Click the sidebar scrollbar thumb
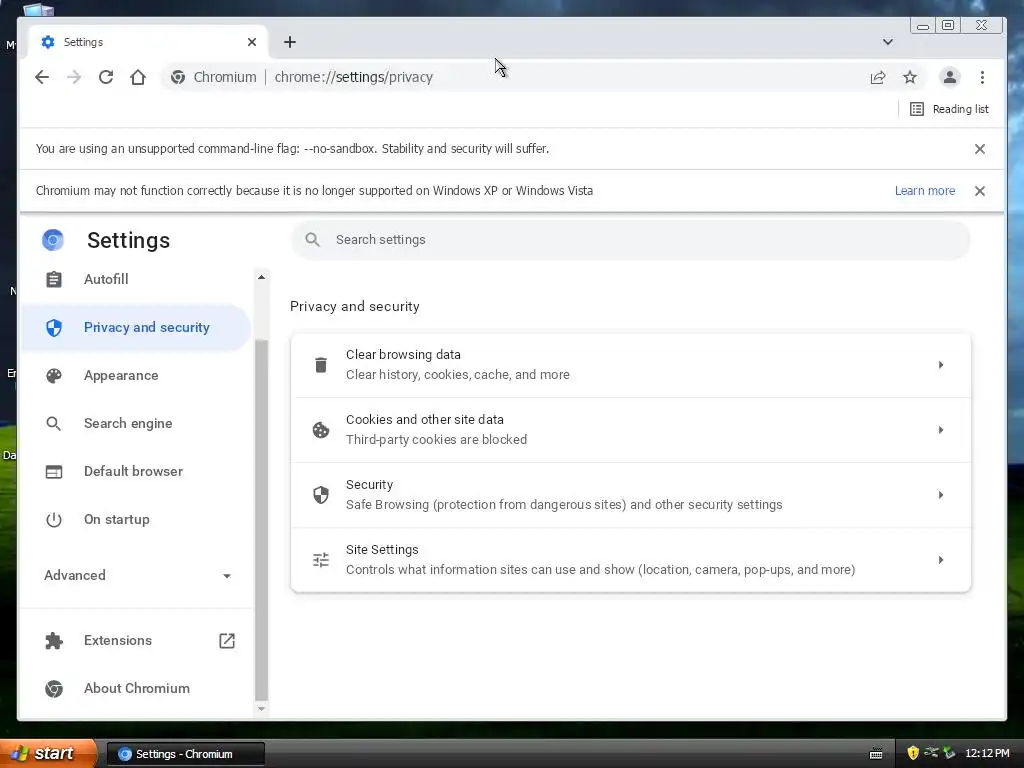 click(x=261, y=520)
